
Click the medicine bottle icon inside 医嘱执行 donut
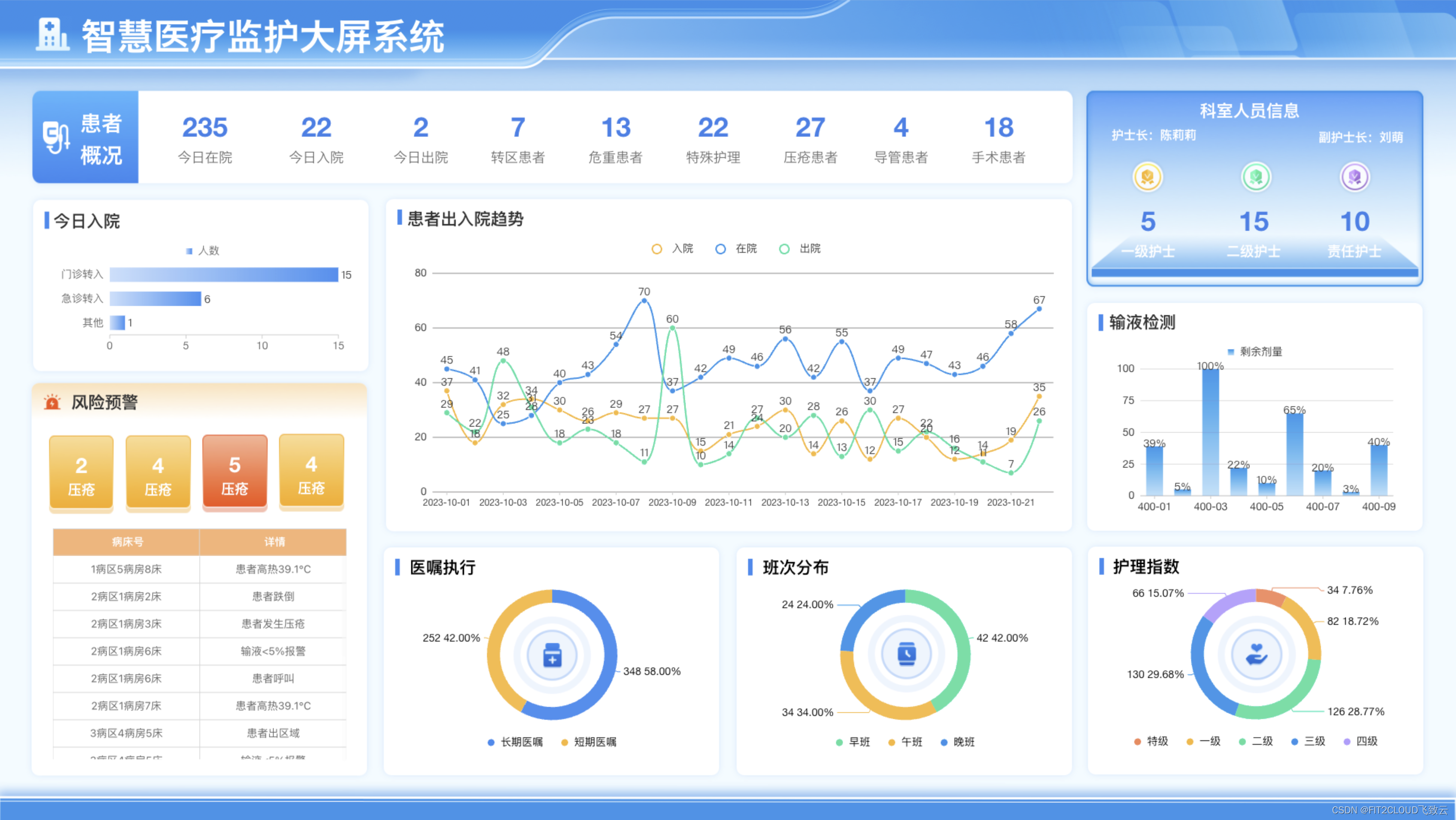(552, 654)
